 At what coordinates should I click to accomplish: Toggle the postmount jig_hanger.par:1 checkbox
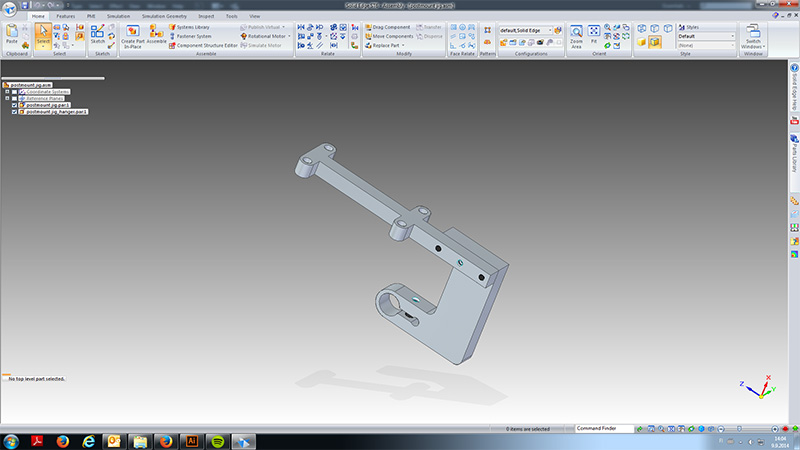tap(14, 112)
